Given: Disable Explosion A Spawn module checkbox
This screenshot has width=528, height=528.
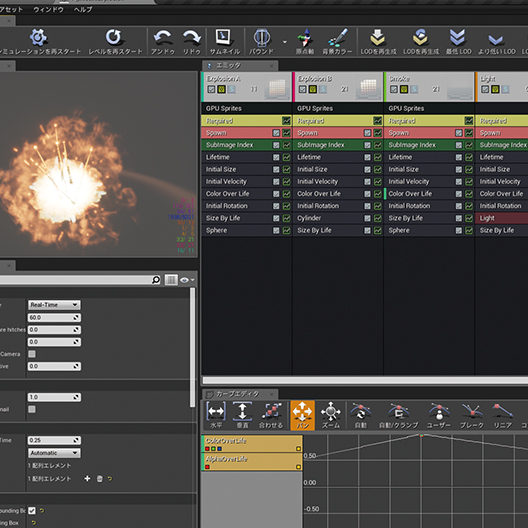Looking at the screenshot, I should 276,133.
